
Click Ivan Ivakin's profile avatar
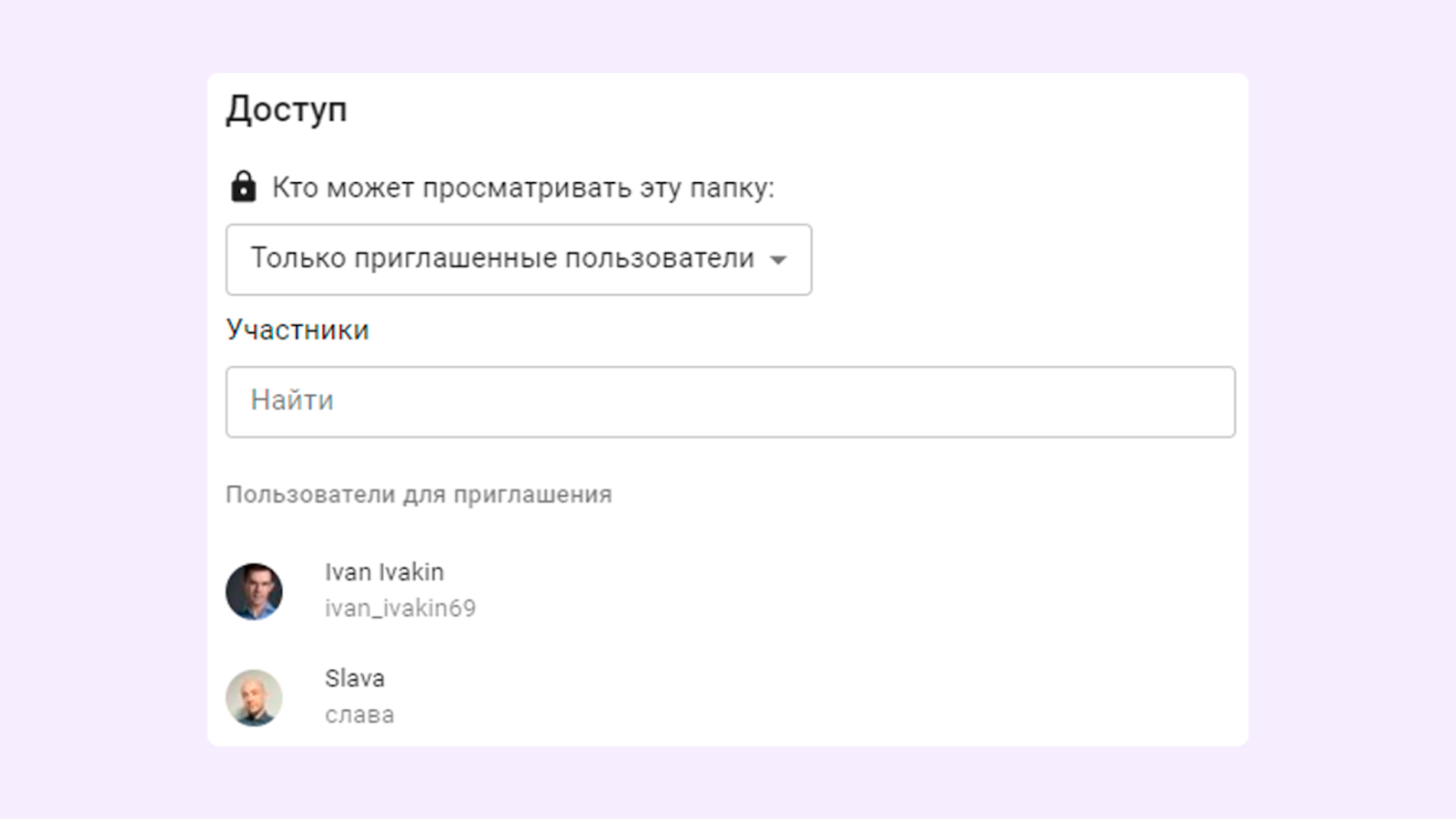pyautogui.click(x=256, y=591)
